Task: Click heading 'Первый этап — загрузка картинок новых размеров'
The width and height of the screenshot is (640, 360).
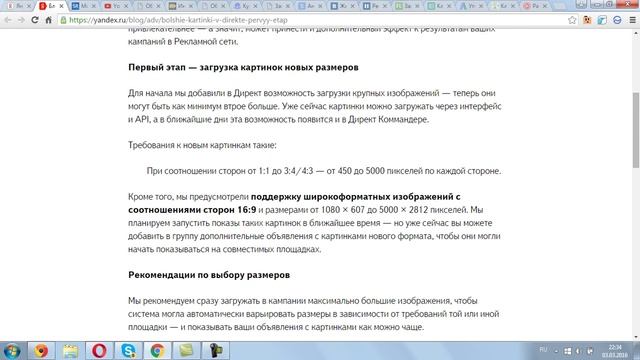Action: (x=243, y=67)
